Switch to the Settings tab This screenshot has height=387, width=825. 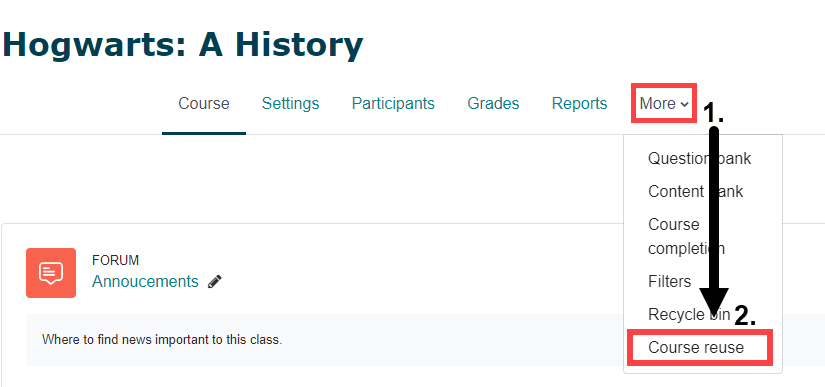[290, 104]
